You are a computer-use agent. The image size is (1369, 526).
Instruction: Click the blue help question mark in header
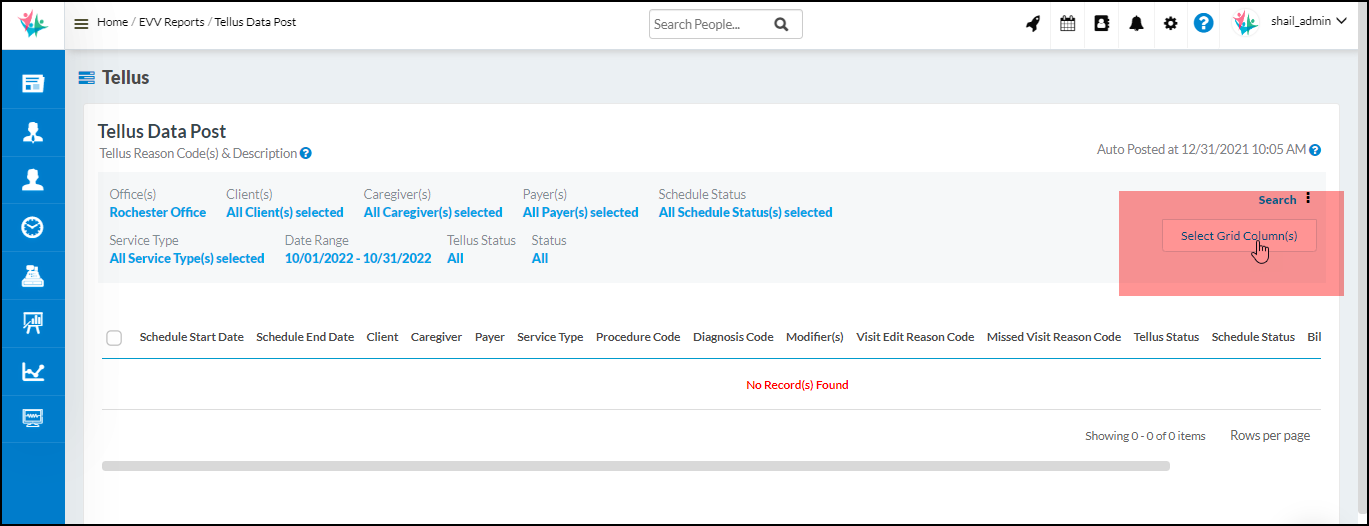coord(1204,24)
